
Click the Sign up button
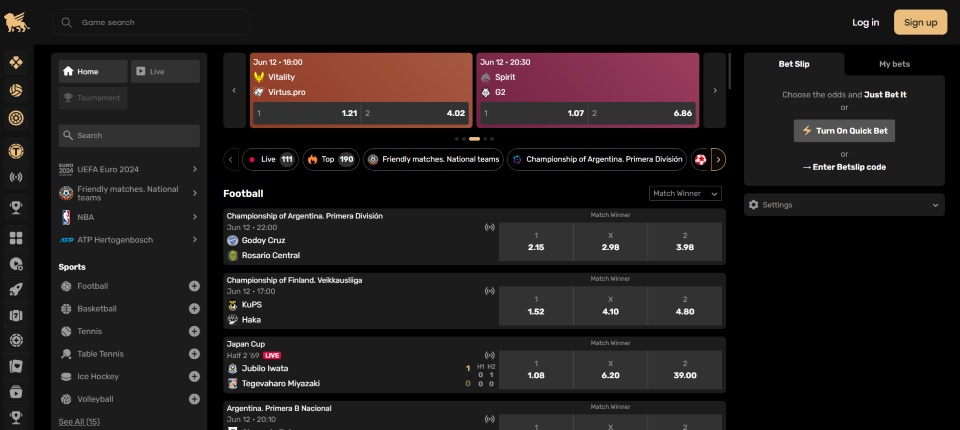[x=920, y=23]
